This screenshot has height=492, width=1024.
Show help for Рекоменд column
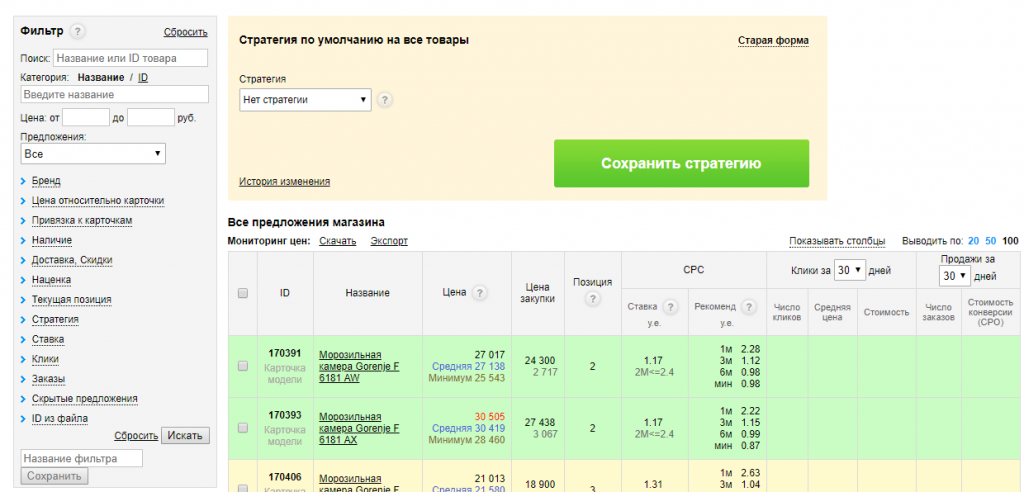(x=749, y=306)
